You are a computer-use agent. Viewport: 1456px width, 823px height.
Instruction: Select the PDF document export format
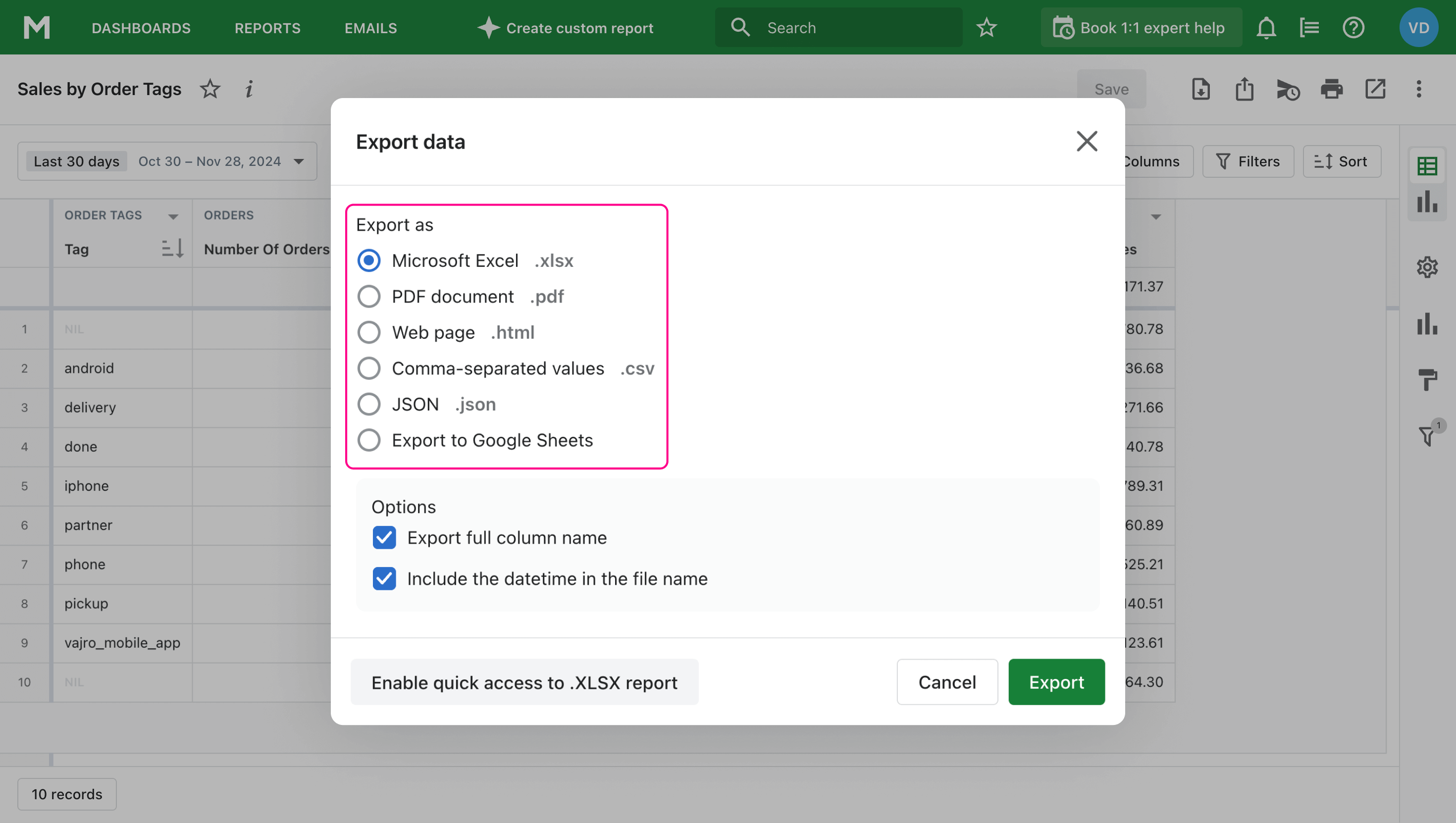pos(368,296)
